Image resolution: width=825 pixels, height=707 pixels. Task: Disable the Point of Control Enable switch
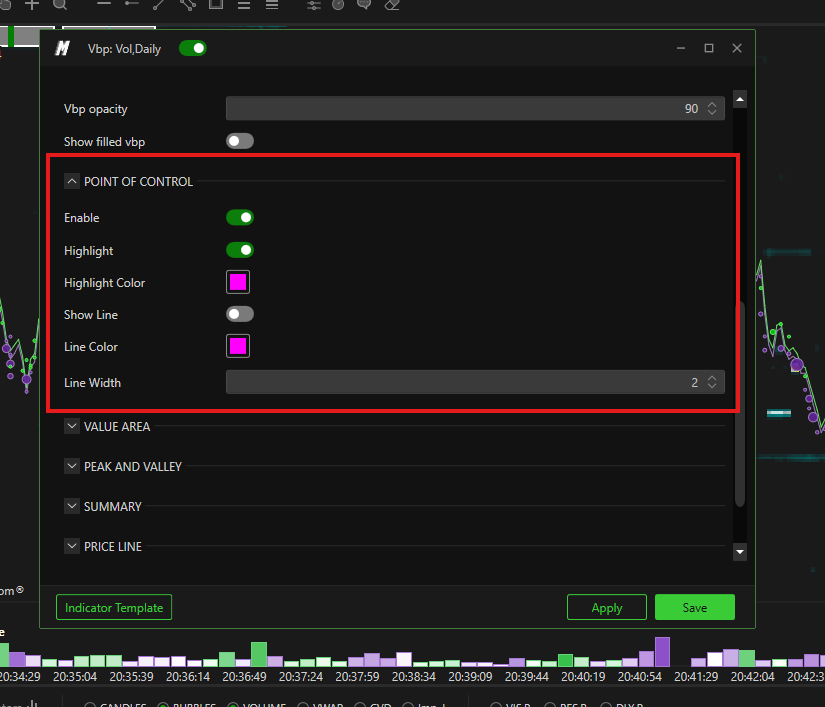click(x=240, y=217)
